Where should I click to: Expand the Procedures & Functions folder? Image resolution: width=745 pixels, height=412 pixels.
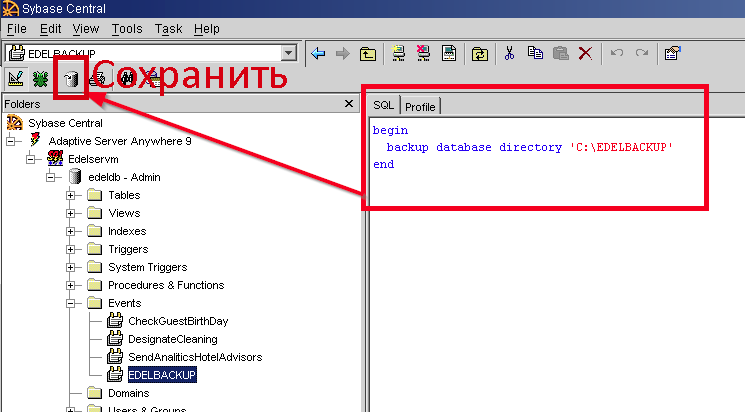(71, 285)
